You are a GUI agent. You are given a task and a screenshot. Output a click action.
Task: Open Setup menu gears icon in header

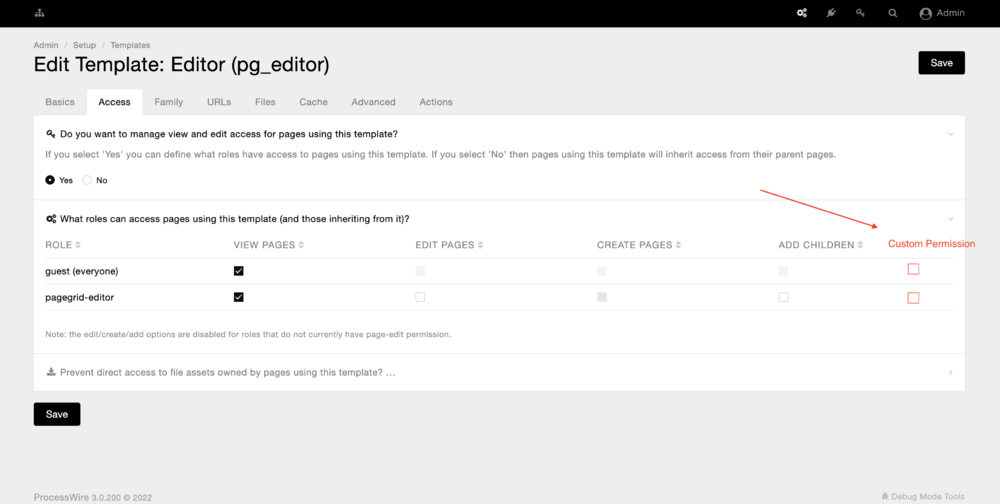click(x=802, y=13)
